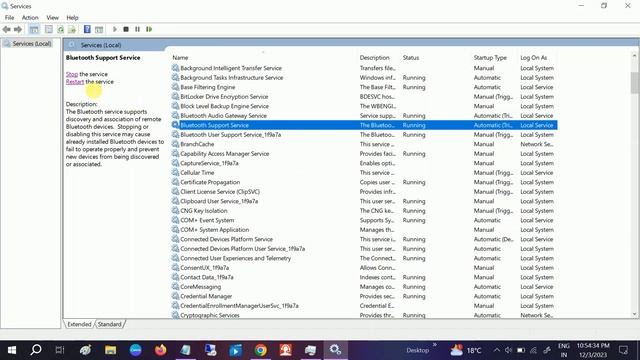Image resolution: width=640 pixels, height=360 pixels.
Task: Select Connected User Experiences and Telemetry
Action: point(364,258)
